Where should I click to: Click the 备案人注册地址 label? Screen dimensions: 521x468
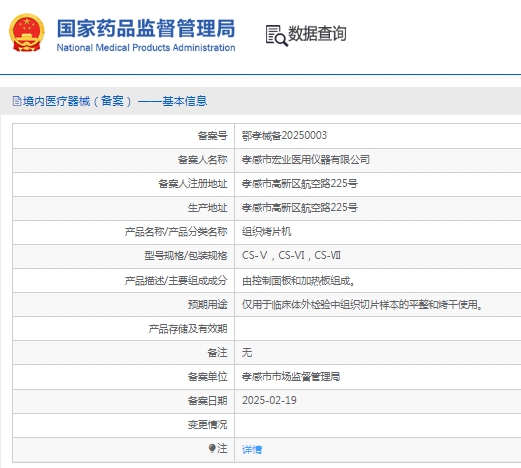[193, 184]
